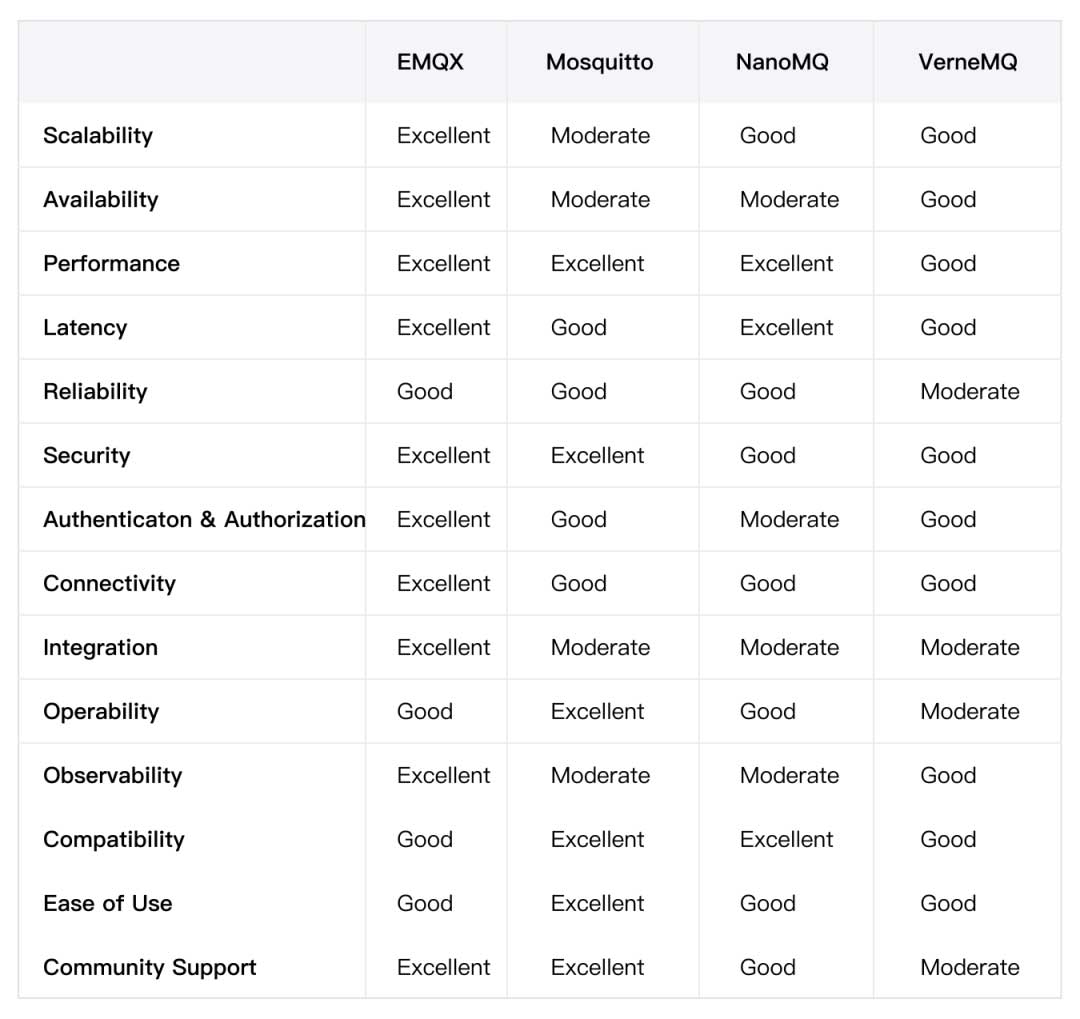Click the EMQX column header
The width and height of the screenshot is (1080, 1019).
[x=430, y=62]
